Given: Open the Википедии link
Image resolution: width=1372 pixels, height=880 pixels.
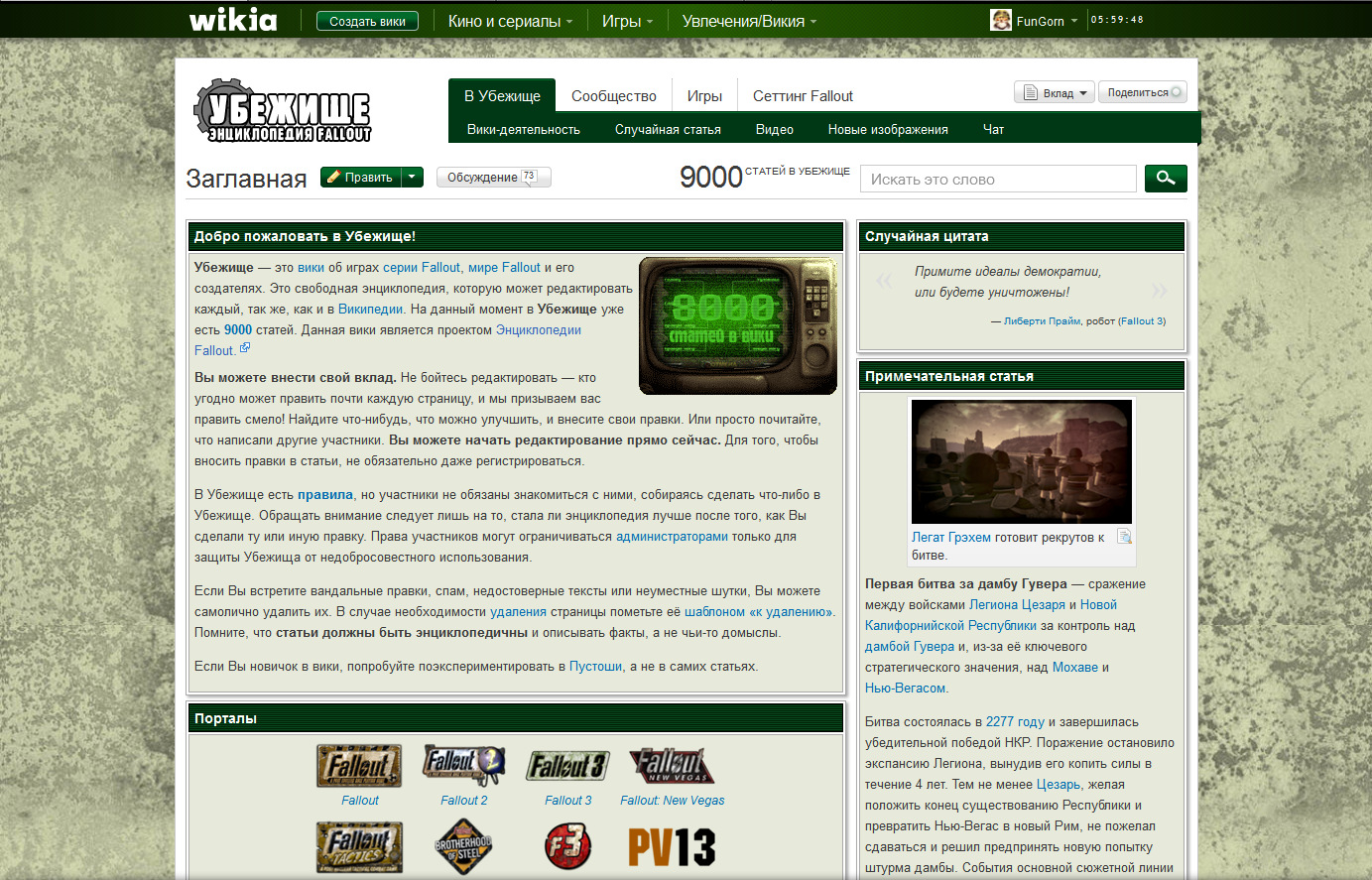Looking at the screenshot, I should click(x=370, y=309).
